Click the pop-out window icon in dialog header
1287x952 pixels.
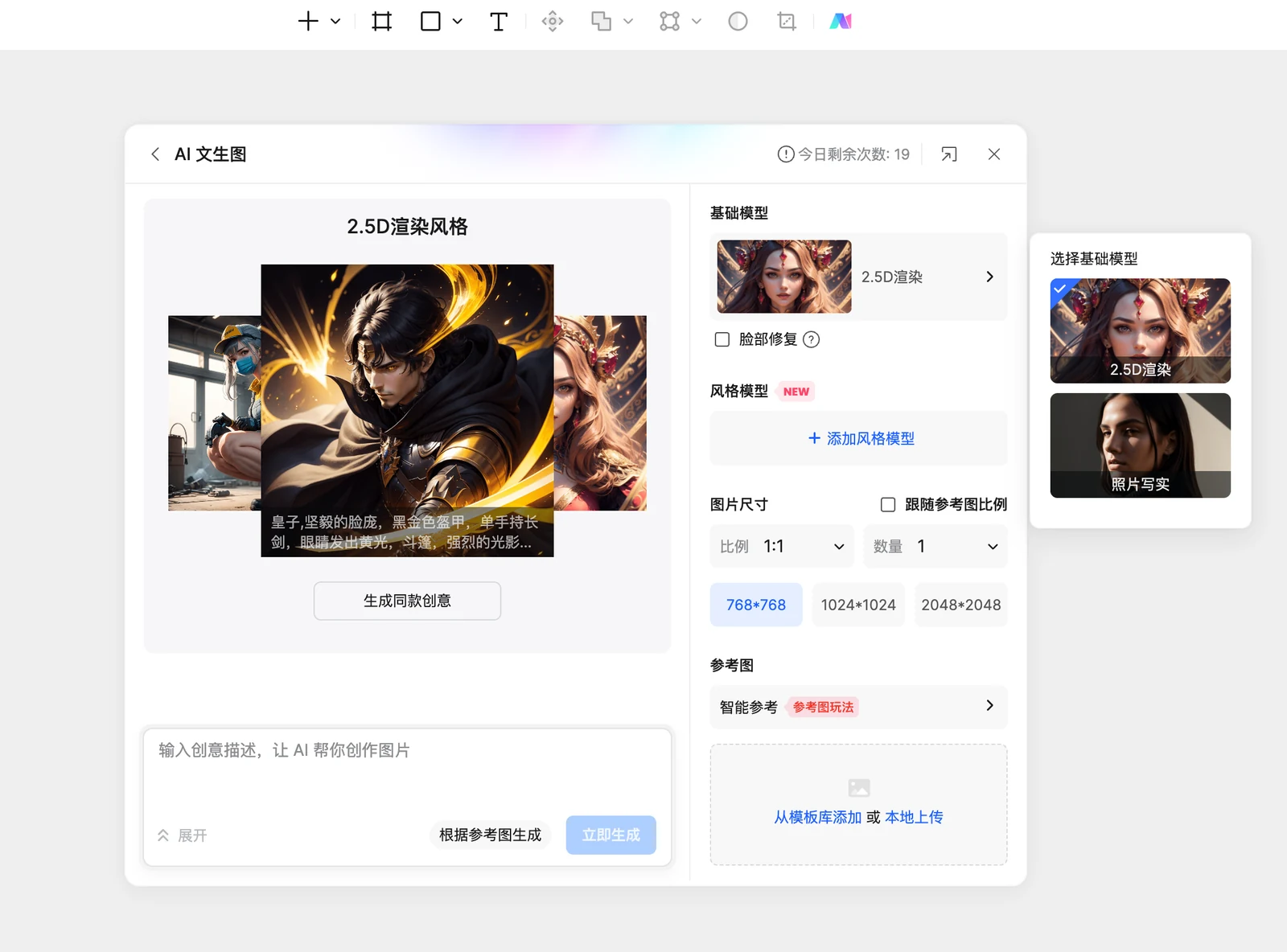pyautogui.click(x=949, y=154)
